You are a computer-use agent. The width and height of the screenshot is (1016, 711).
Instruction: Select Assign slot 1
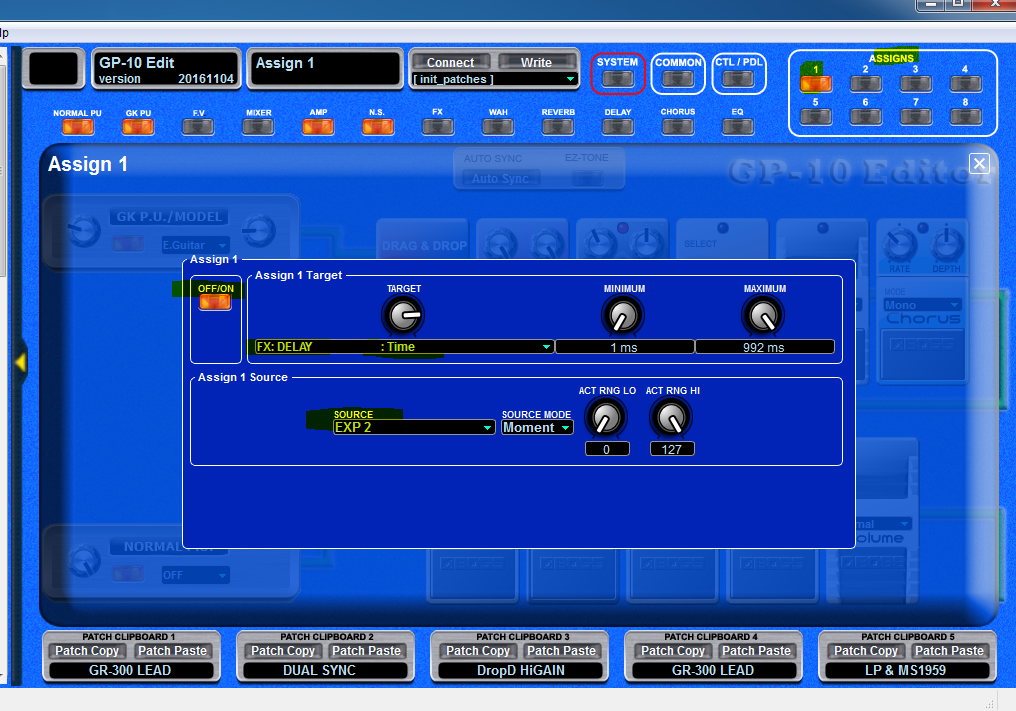816,84
